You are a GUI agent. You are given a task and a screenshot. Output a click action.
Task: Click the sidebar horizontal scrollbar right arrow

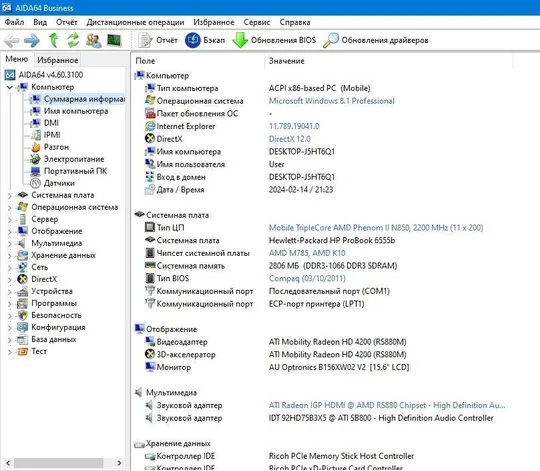click(x=120, y=463)
